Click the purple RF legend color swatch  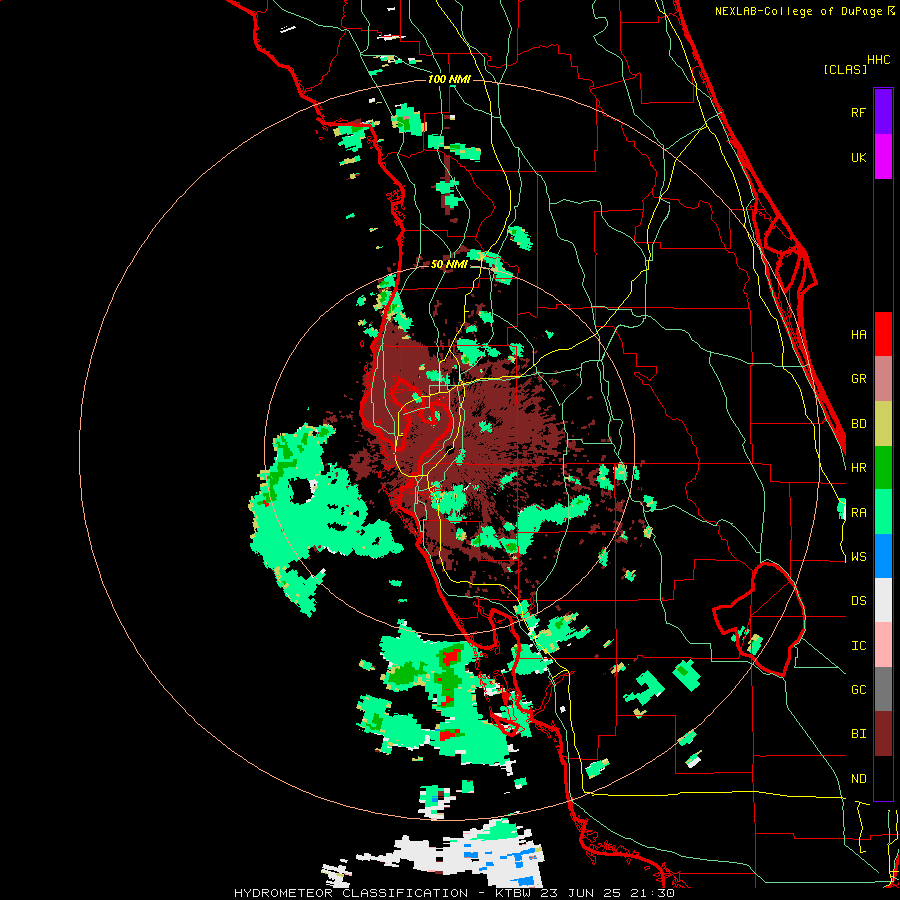(x=883, y=112)
